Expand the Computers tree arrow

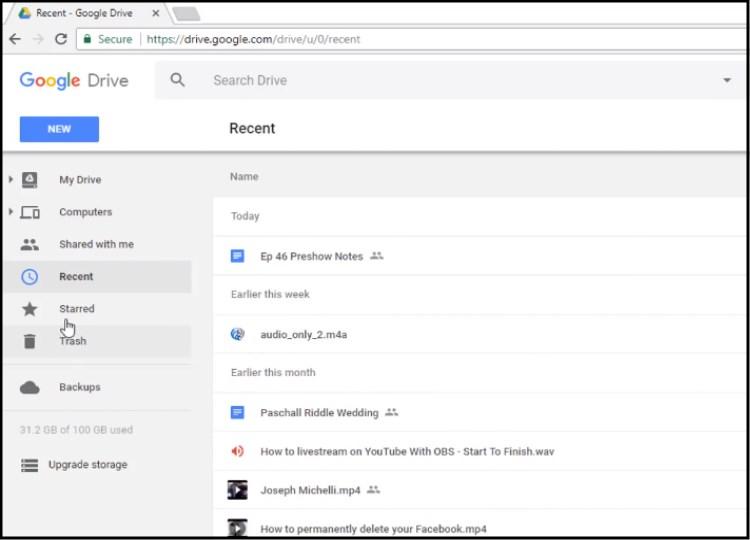click(x=11, y=211)
